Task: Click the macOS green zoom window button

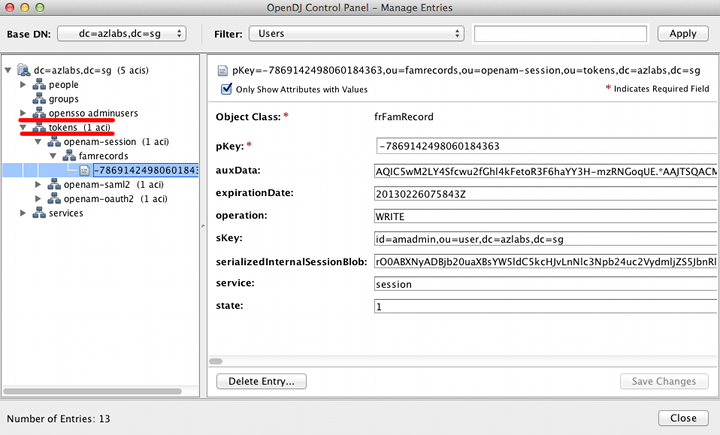Action: coord(40,7)
